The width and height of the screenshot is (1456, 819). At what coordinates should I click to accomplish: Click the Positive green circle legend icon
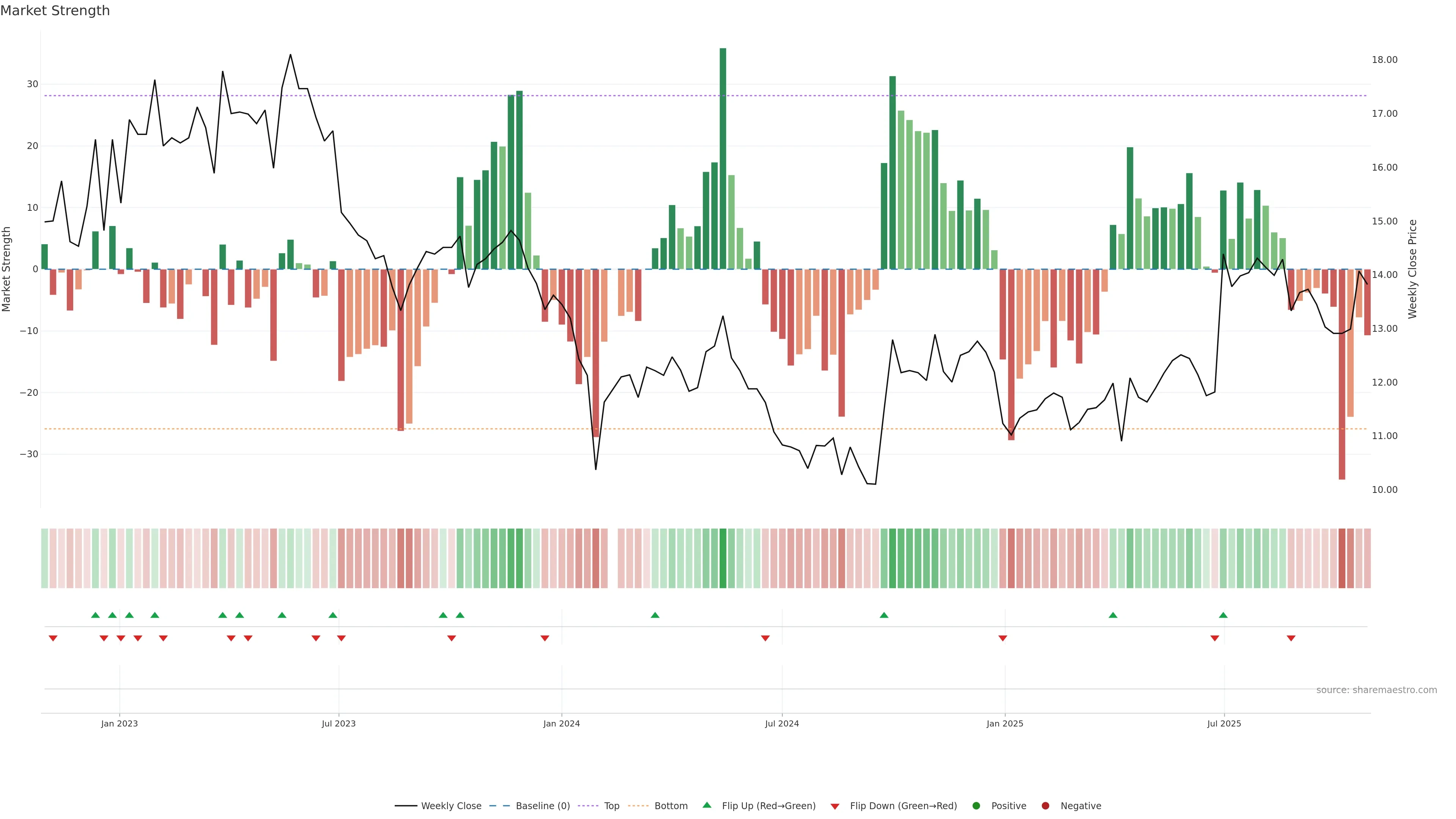coord(976,806)
